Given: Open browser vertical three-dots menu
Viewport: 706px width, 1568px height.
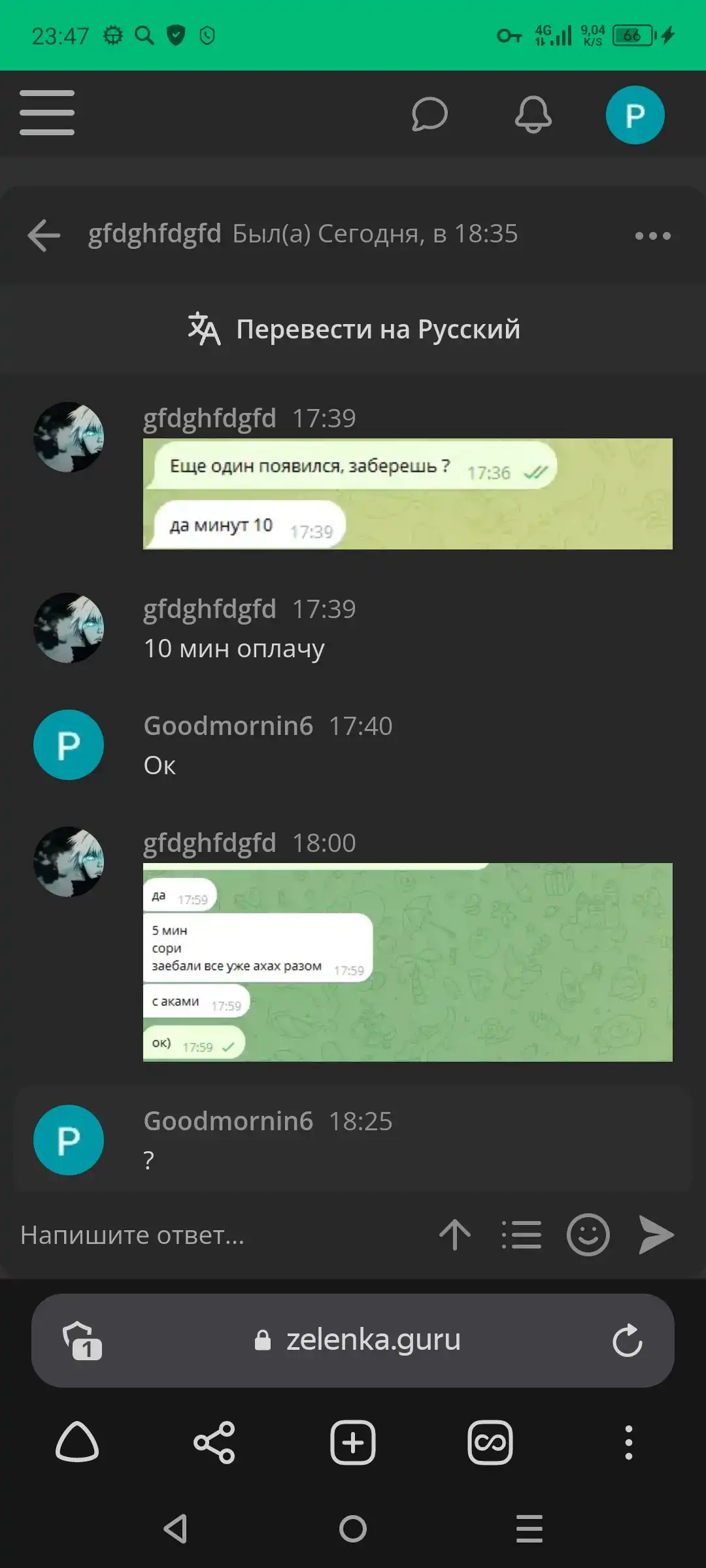Looking at the screenshot, I should [x=629, y=1443].
